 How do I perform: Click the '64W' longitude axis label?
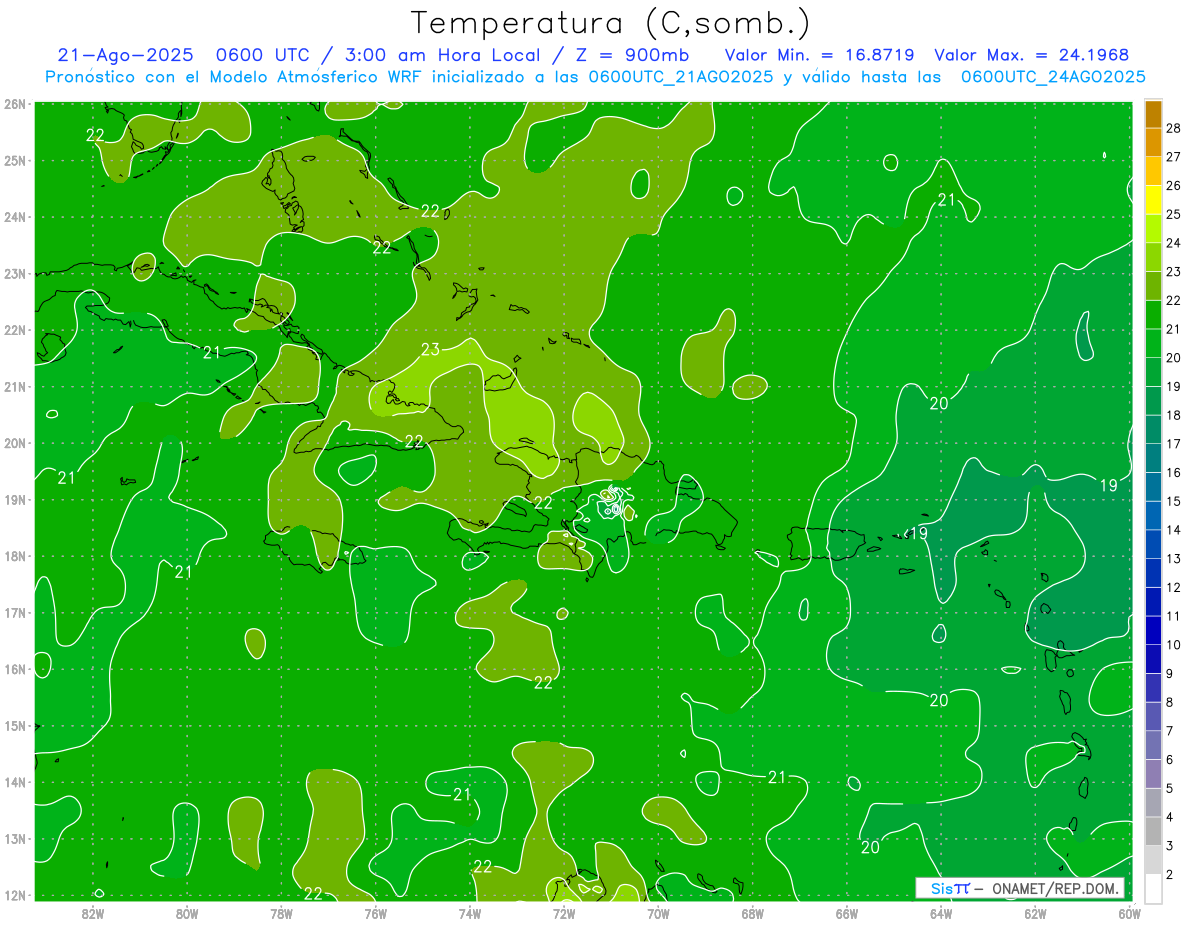tap(941, 913)
